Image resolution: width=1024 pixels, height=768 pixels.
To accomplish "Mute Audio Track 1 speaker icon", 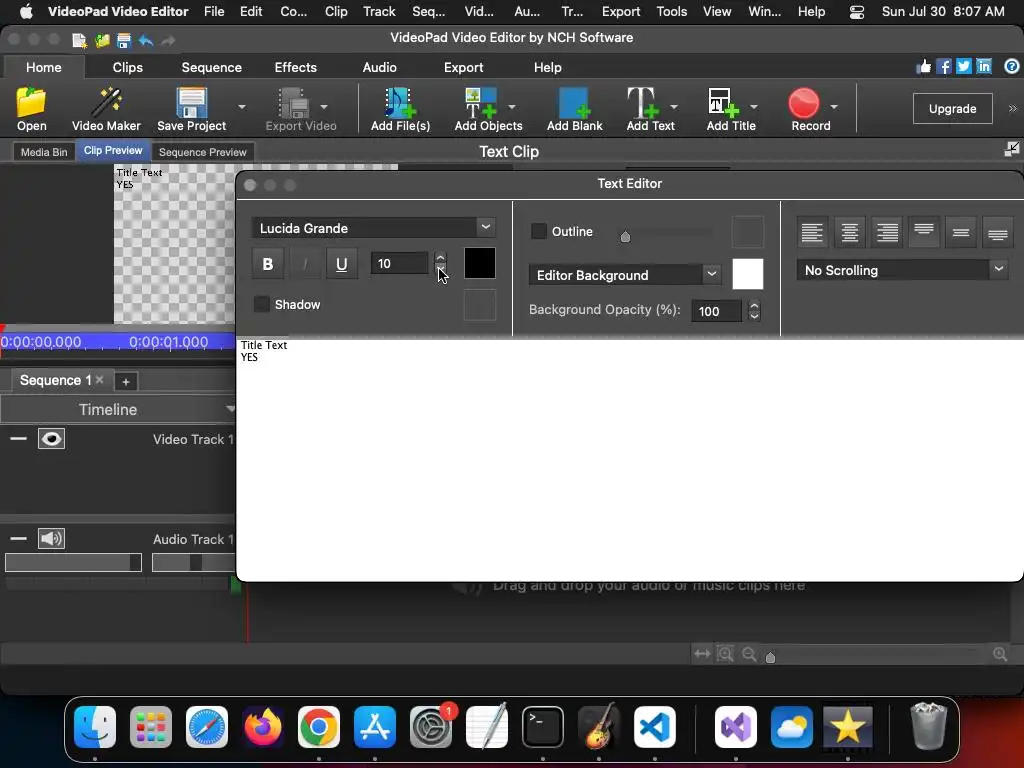I will pos(51,539).
